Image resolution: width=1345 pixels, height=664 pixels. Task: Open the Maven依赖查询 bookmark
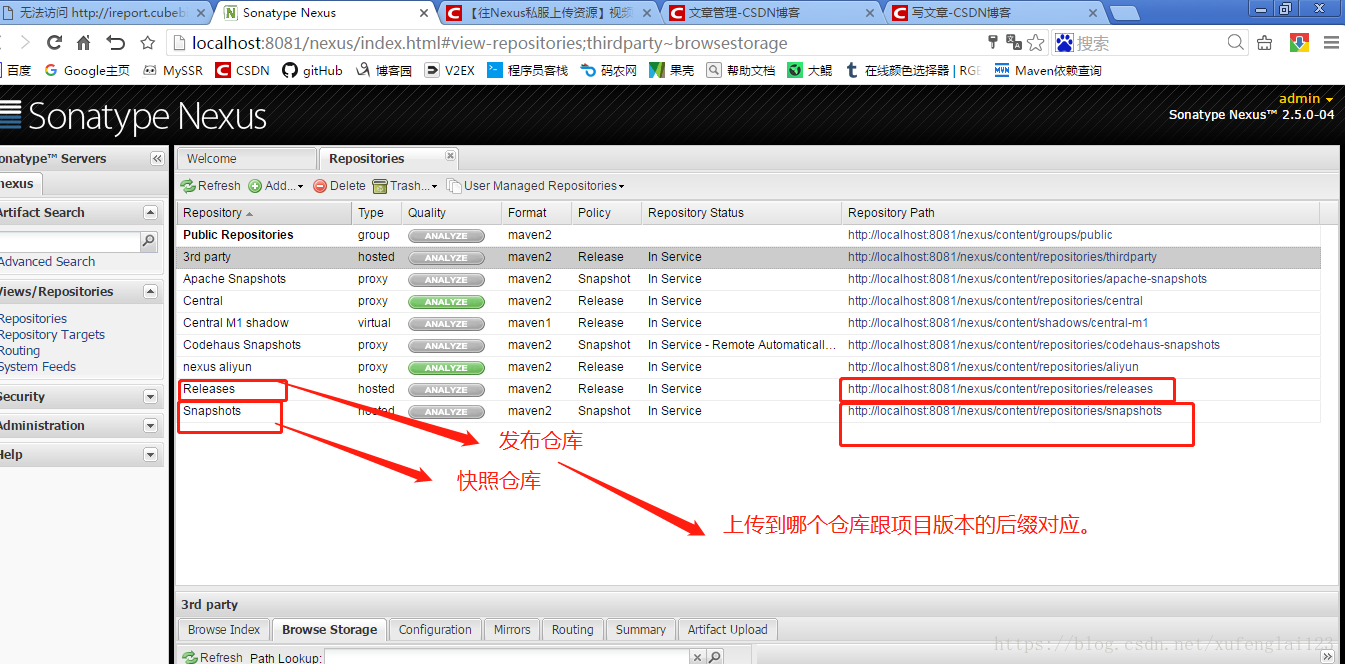[1048, 71]
